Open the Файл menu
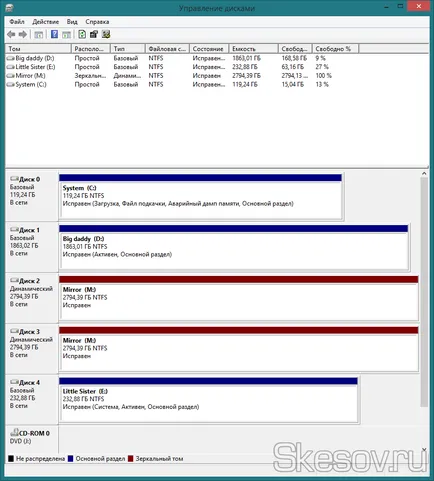Viewport: 434px width, 481px height. pyautogui.click(x=17, y=22)
